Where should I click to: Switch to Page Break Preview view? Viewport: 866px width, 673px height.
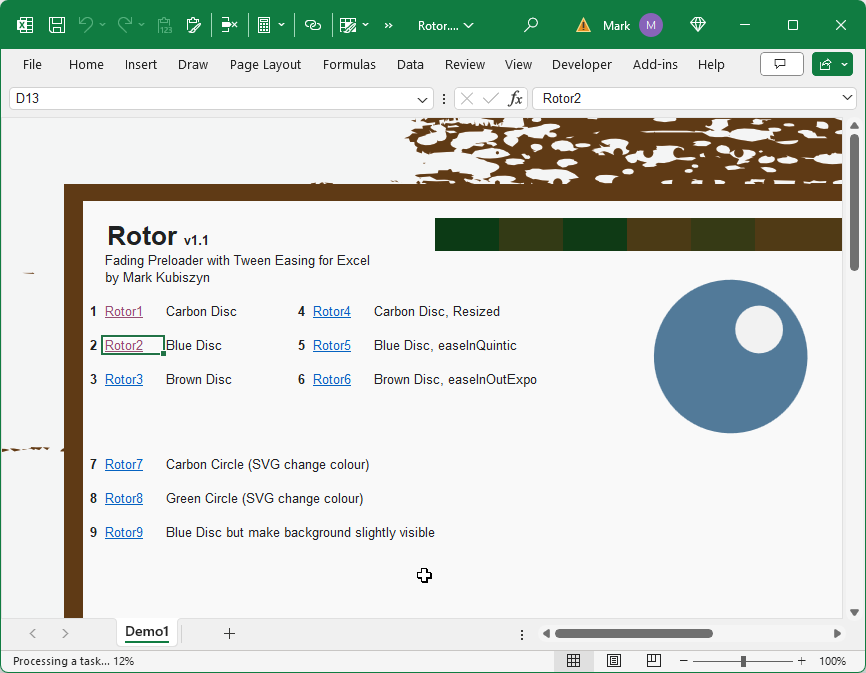(653, 661)
